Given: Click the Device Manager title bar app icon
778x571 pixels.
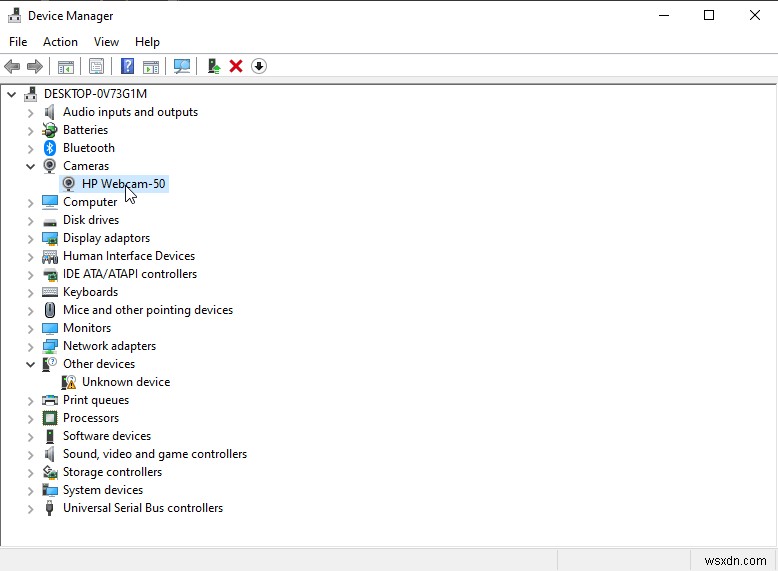Looking at the screenshot, I should [x=14, y=16].
